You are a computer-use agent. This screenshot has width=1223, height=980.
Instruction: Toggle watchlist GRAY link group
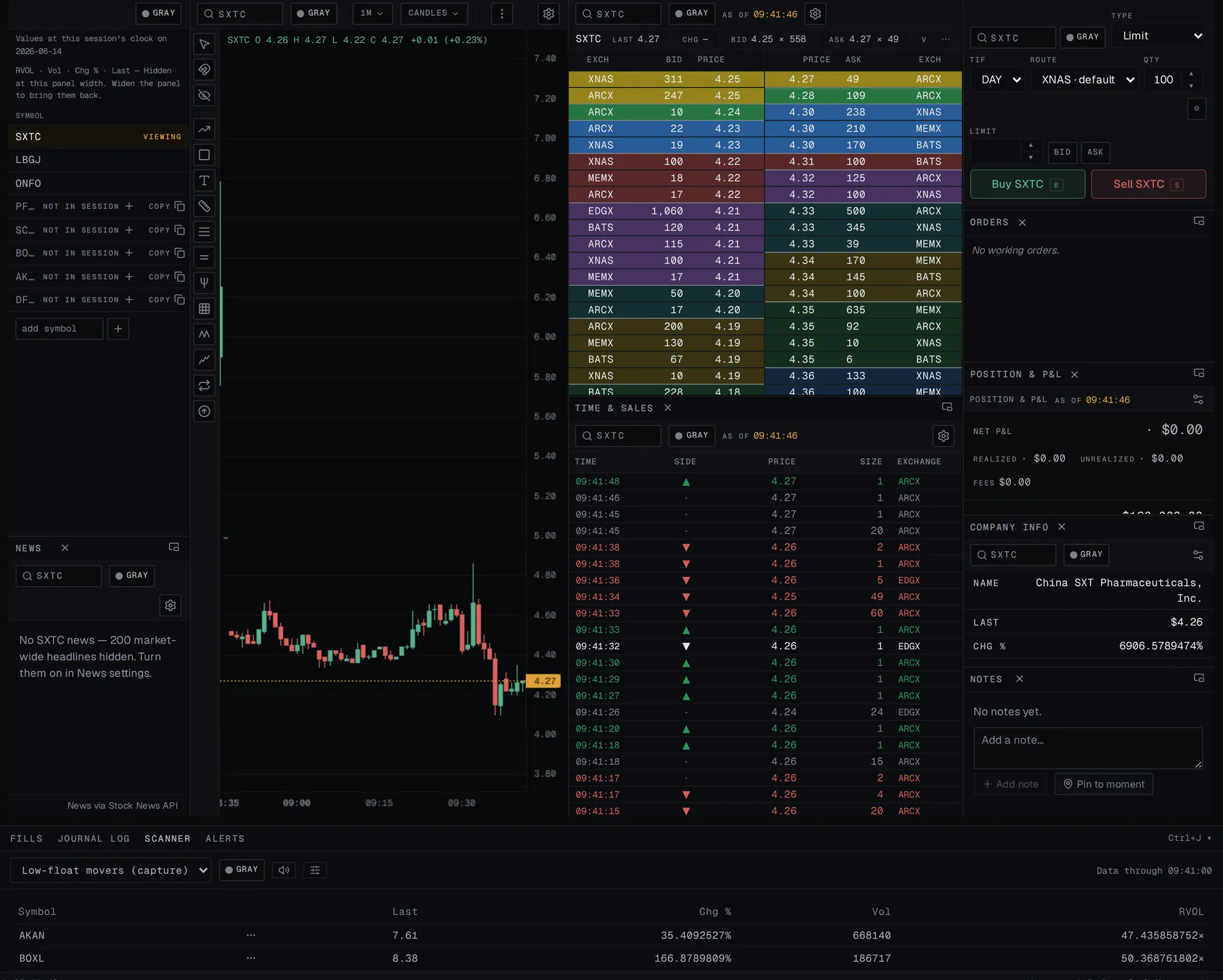[158, 13]
